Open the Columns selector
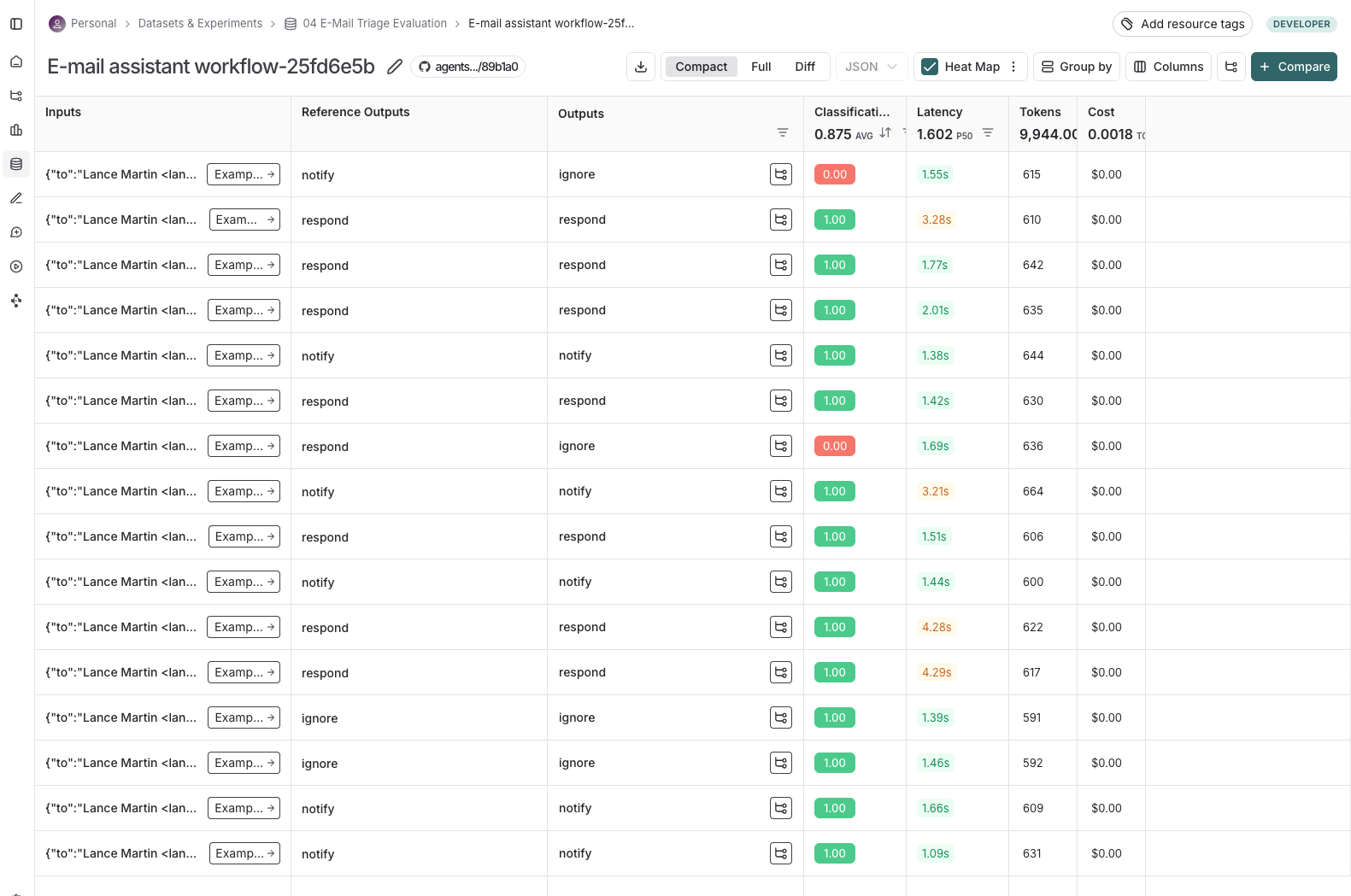1351x896 pixels. pos(1168,67)
